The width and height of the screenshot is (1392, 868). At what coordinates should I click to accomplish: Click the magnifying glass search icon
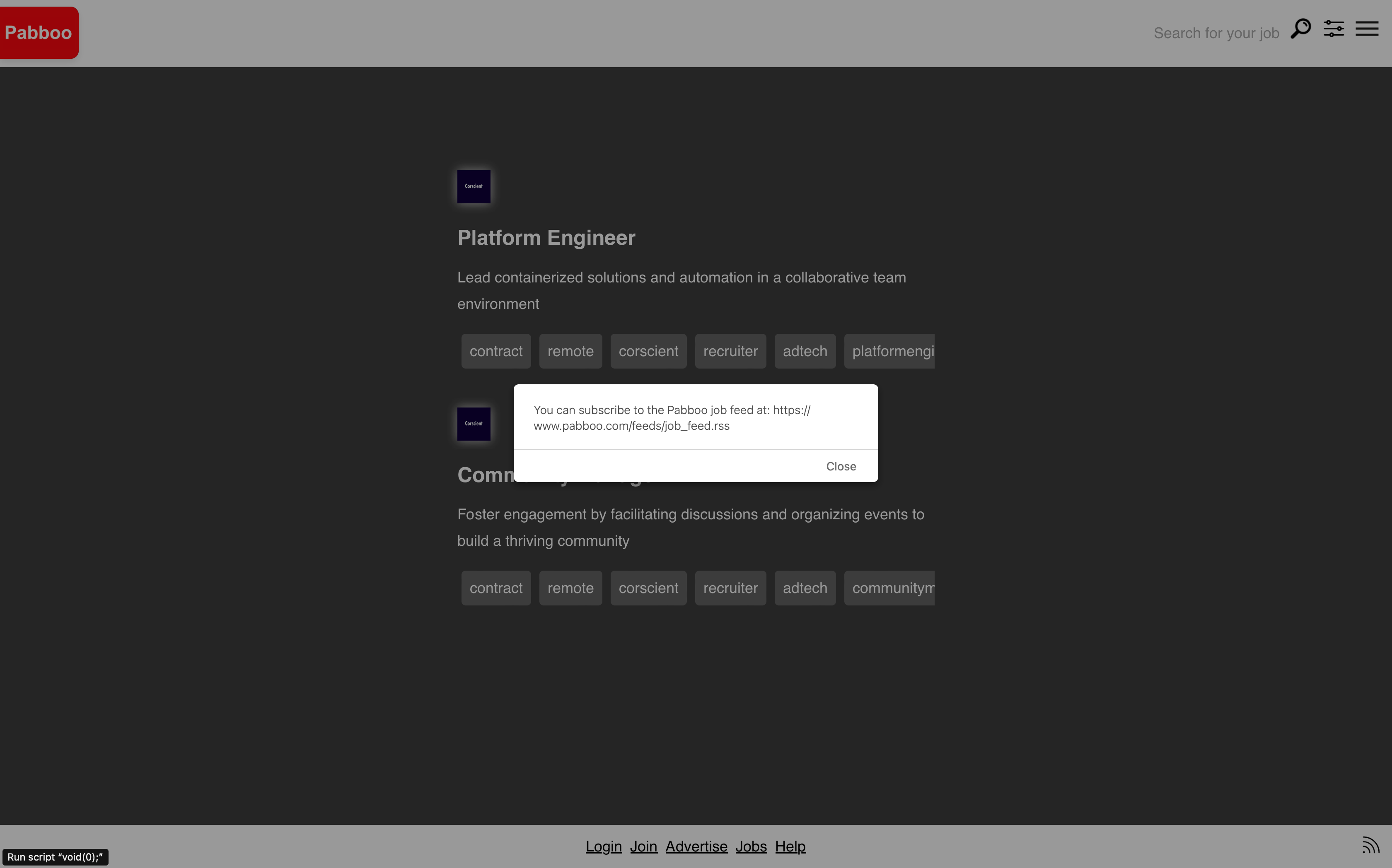[x=1300, y=29]
